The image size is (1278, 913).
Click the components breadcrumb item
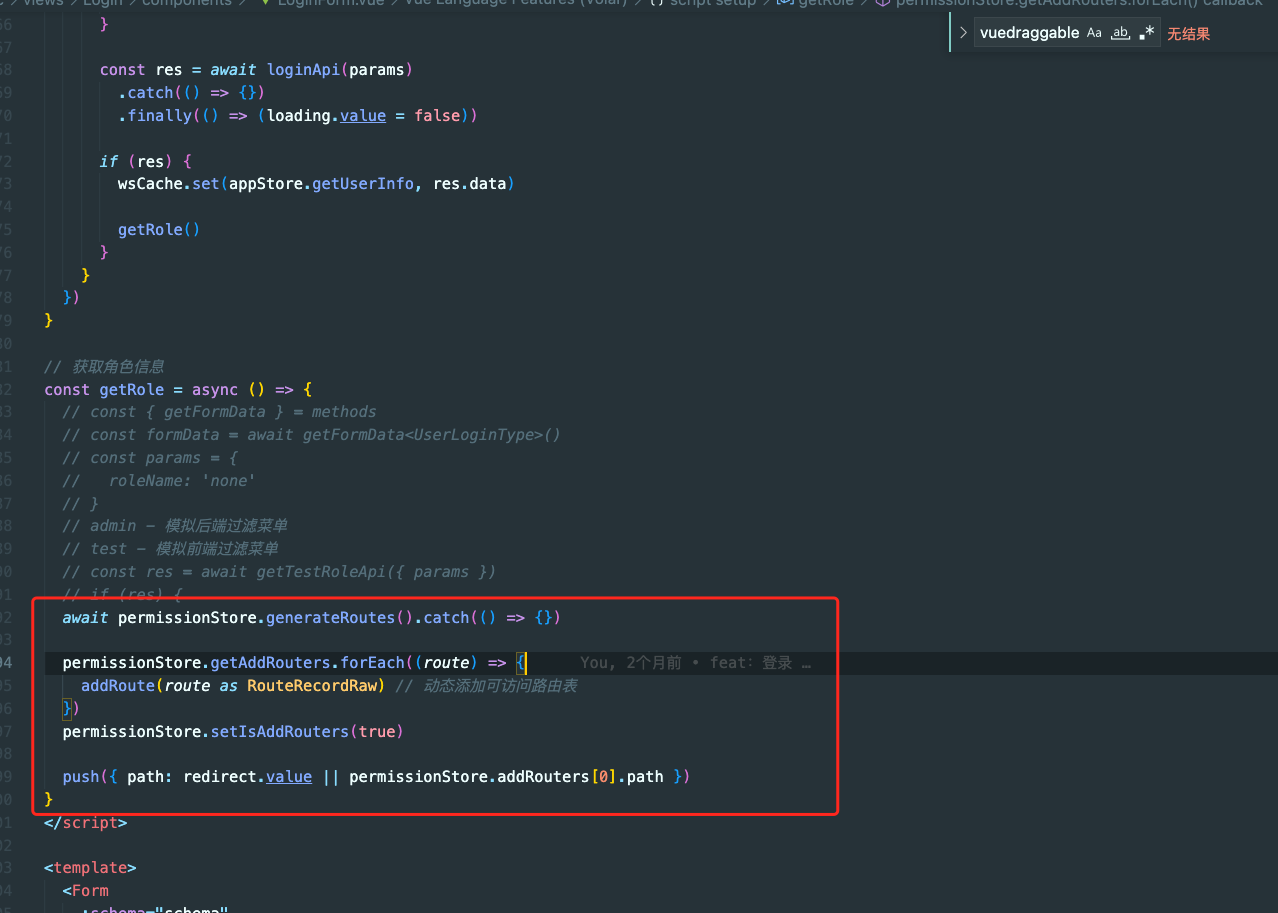[x=187, y=3]
